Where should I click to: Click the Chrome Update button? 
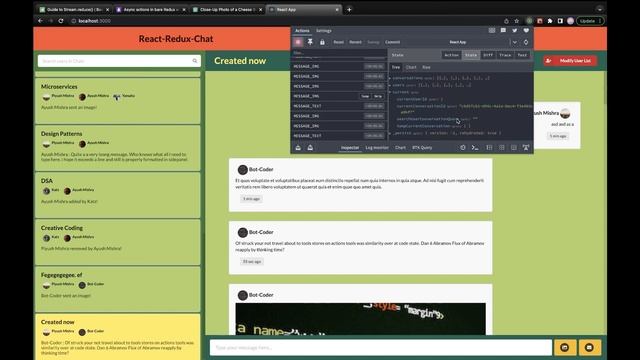(590, 21)
